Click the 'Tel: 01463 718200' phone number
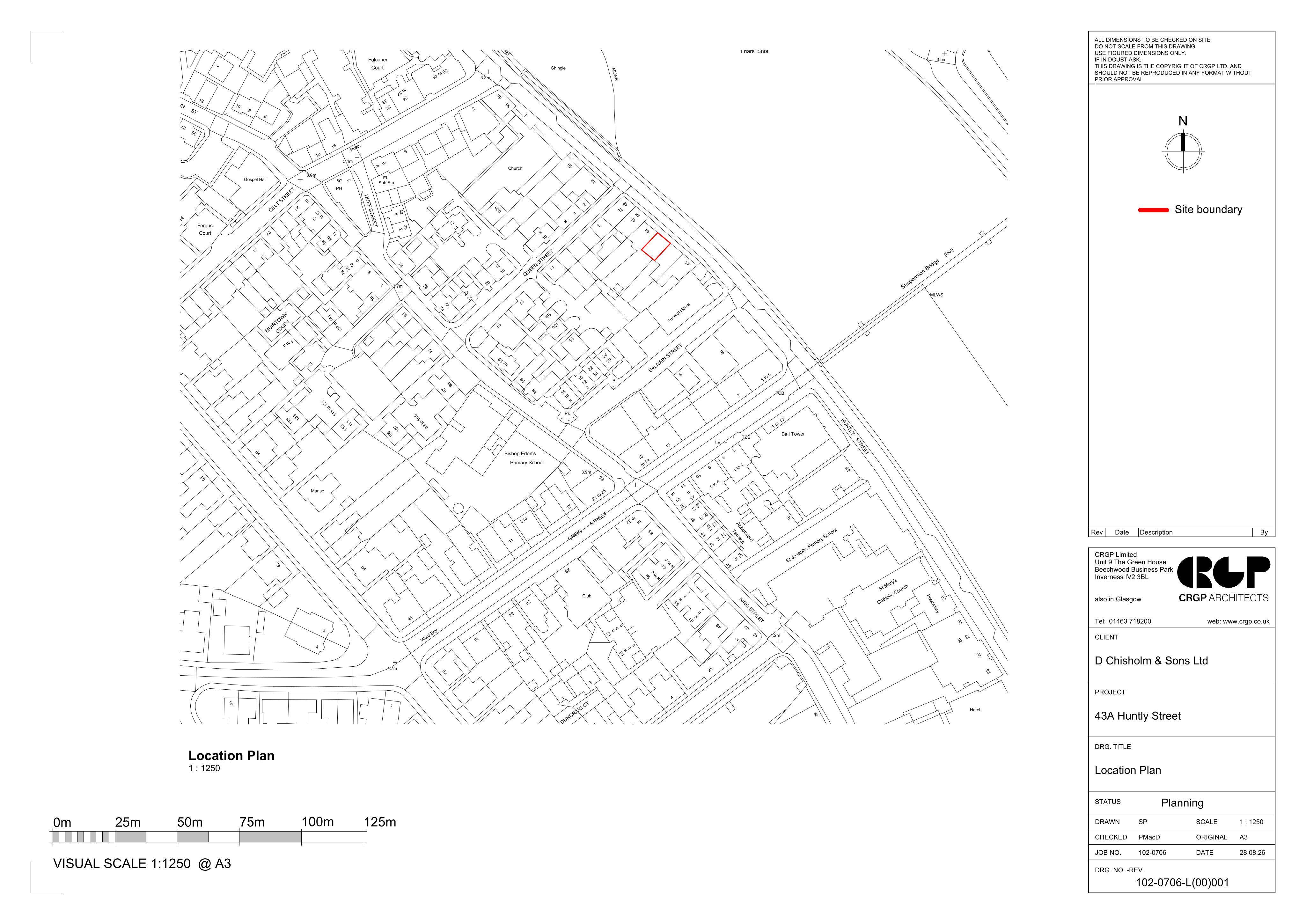Screen dimensions: 1306x924 1122,621
